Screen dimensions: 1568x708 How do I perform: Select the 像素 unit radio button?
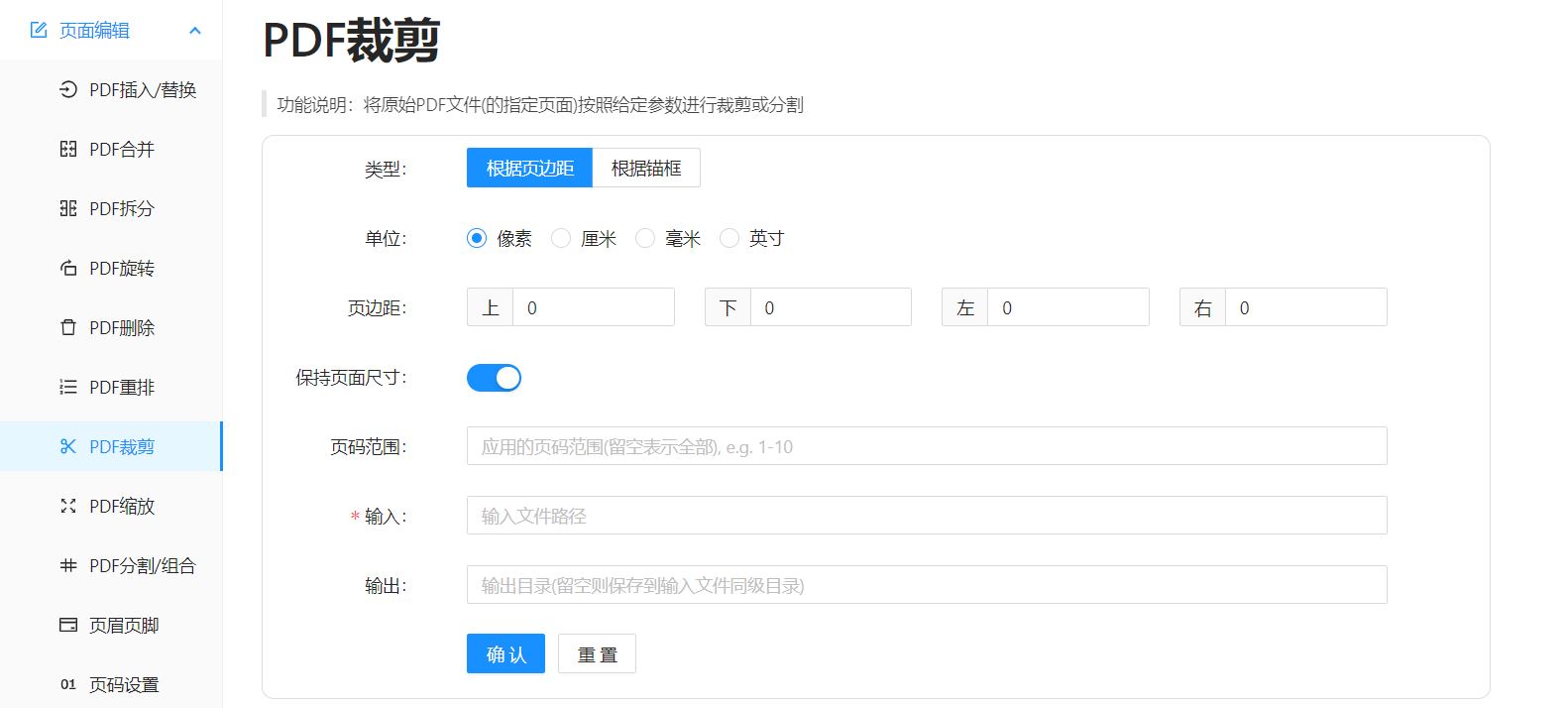click(x=477, y=238)
